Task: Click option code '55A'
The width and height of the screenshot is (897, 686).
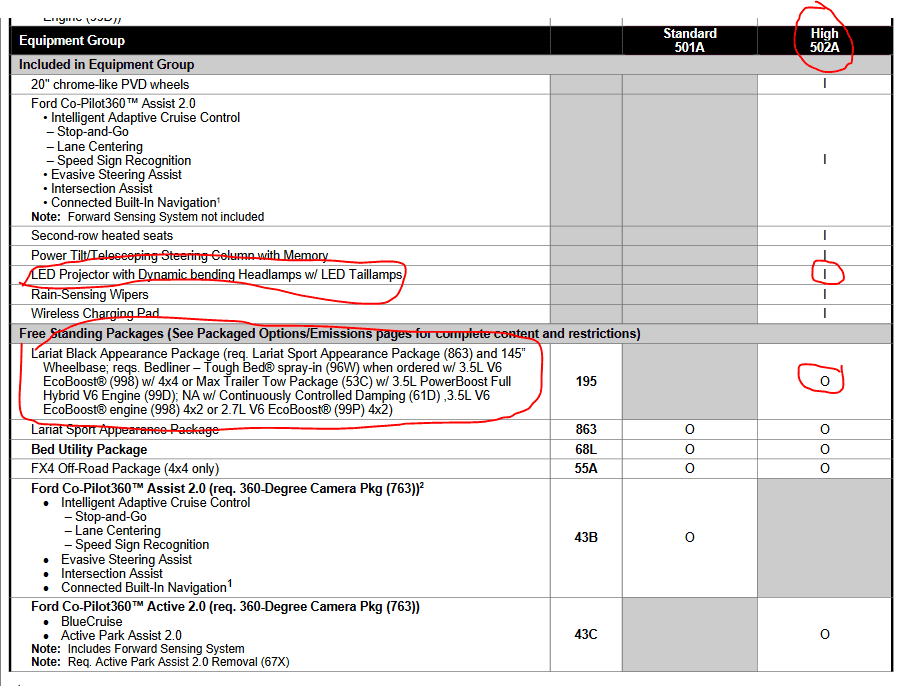Action: pyautogui.click(x=586, y=469)
